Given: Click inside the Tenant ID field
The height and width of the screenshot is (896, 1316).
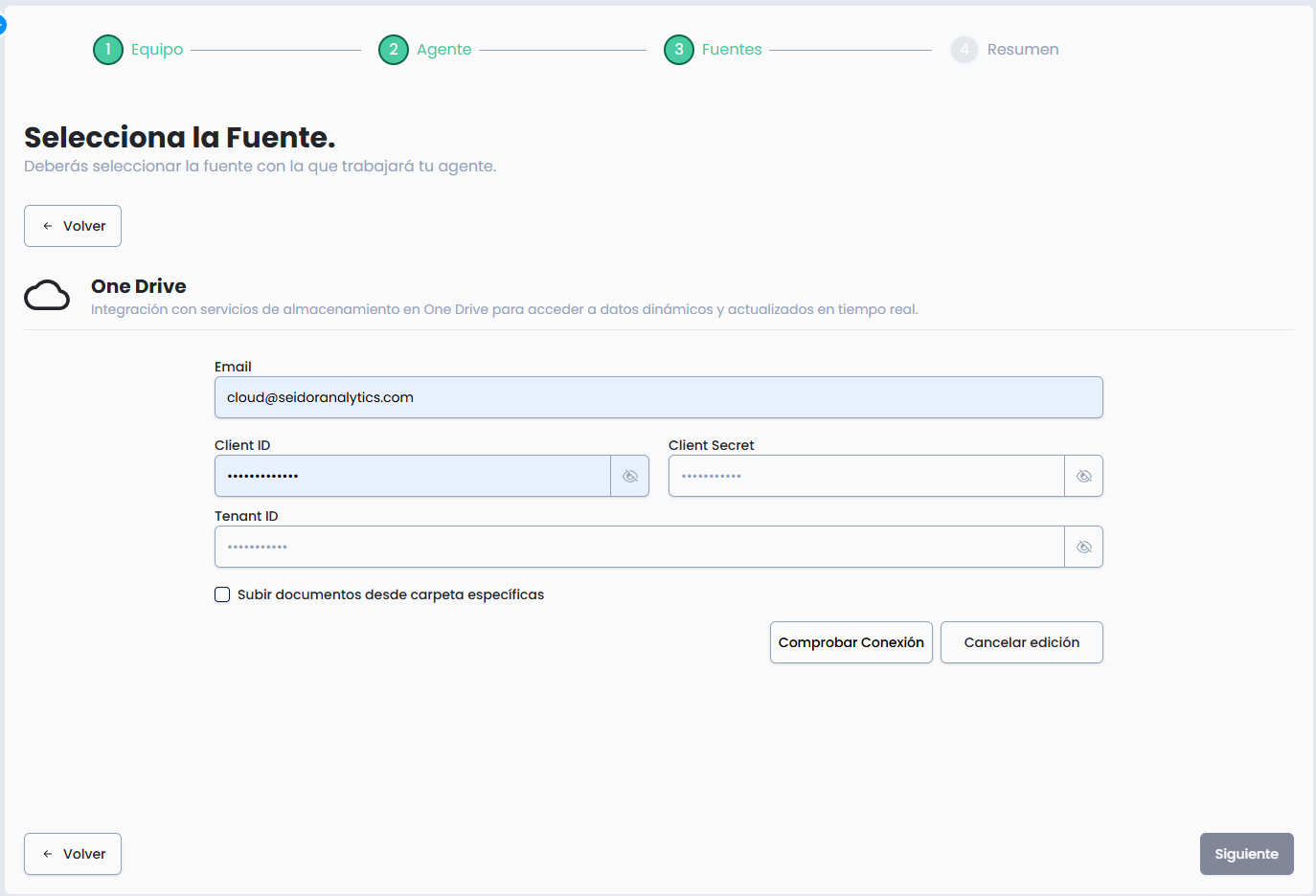Looking at the screenshot, I should (639, 547).
